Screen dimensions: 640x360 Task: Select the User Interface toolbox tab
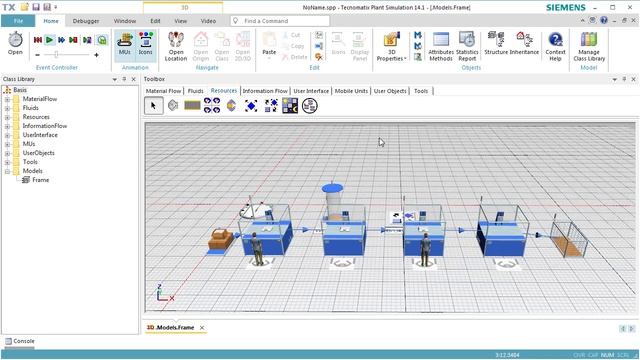pyautogui.click(x=311, y=91)
